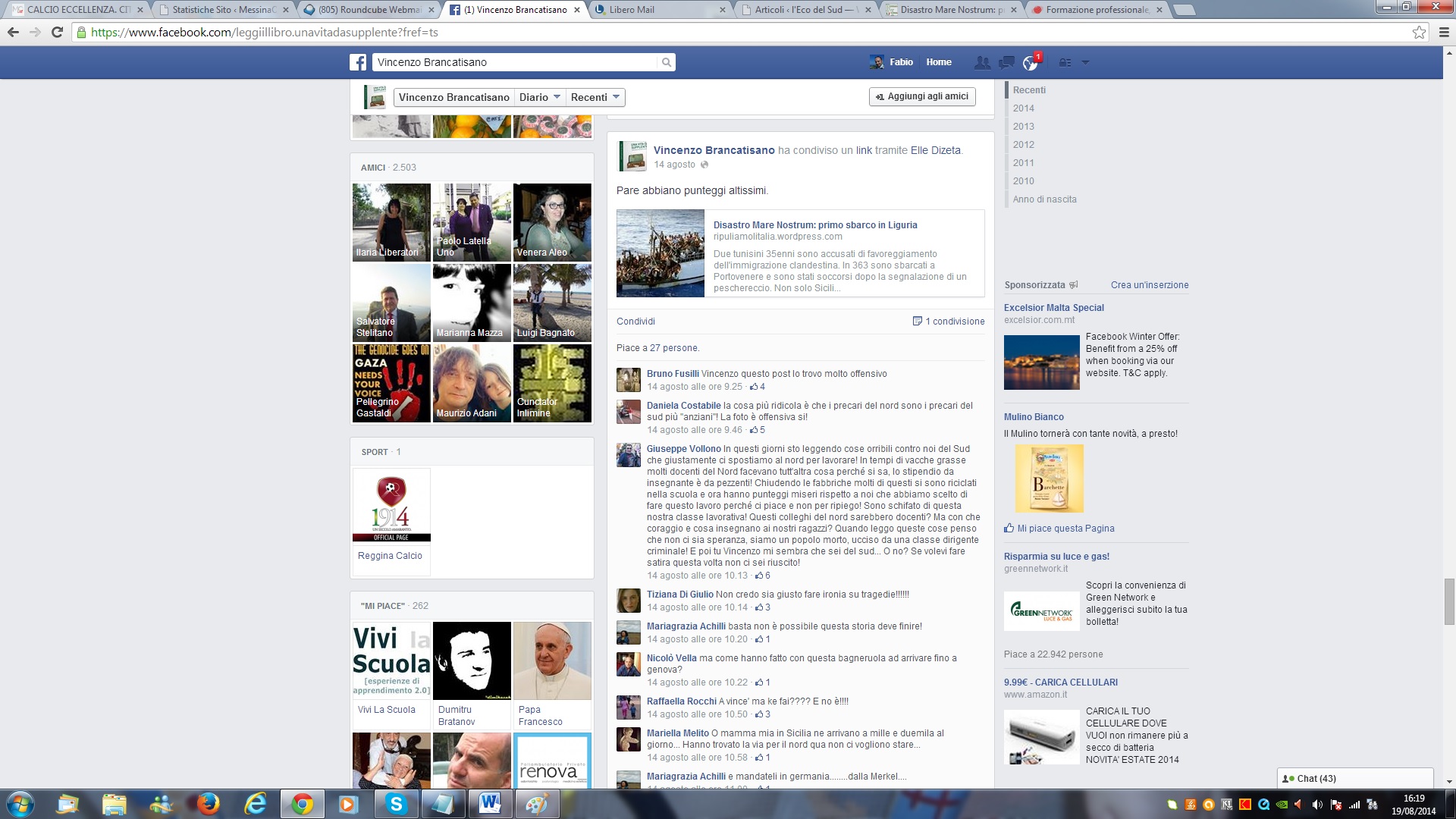Click Vincenzo Brancatisano name button in header
The image size is (1456, 819).
pos(453,97)
